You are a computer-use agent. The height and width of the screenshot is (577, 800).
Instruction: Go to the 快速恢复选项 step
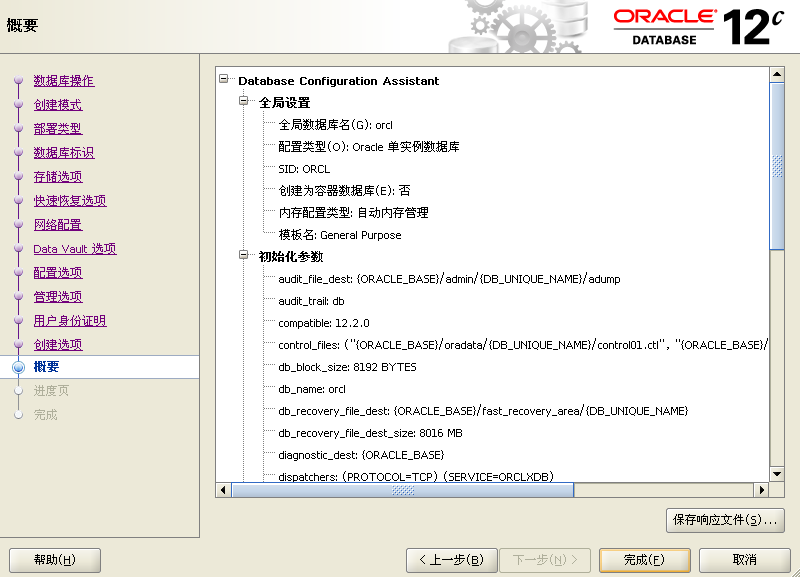pyautogui.click(x=70, y=200)
